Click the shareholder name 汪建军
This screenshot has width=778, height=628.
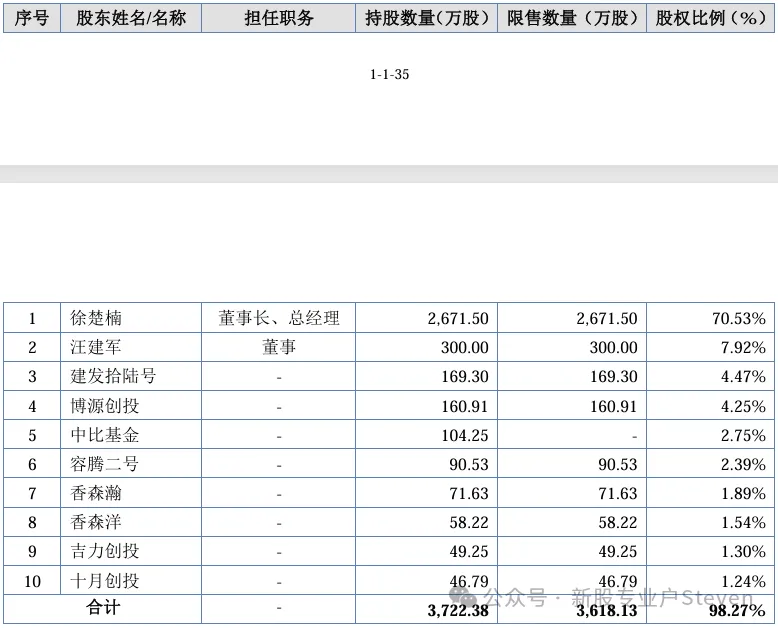[96, 347]
